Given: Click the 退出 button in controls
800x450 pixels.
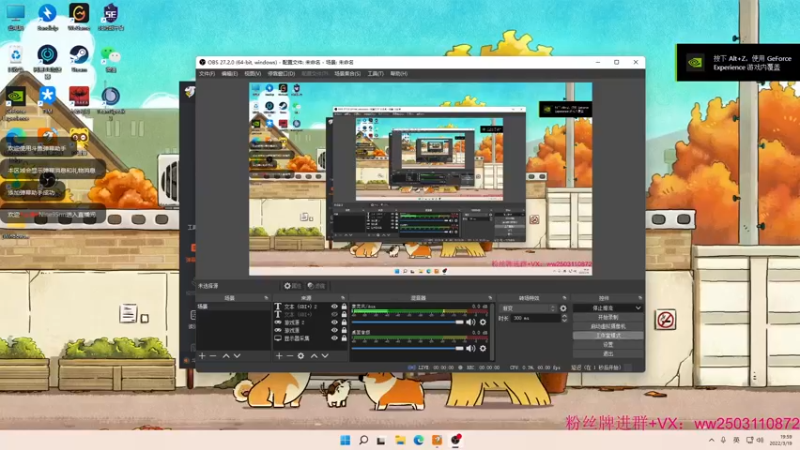Looking at the screenshot, I should tap(608, 354).
